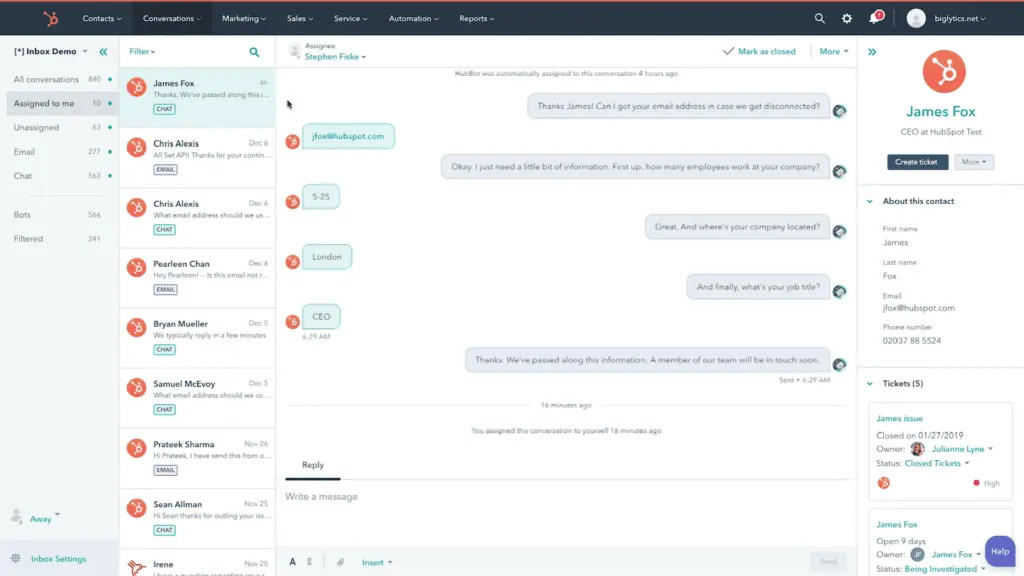Screen dimensions: 1024x576
Task: Select the Unassigned view
Action: click(62, 127)
